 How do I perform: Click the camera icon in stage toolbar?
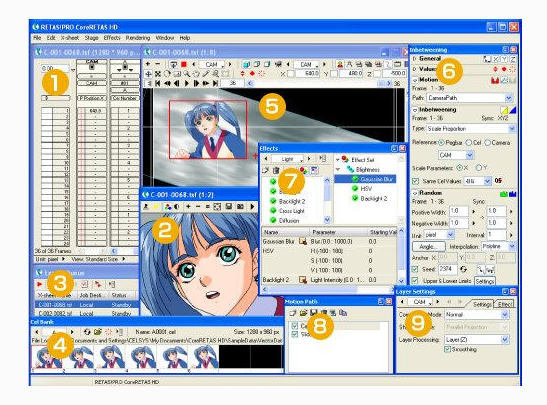pos(278,64)
